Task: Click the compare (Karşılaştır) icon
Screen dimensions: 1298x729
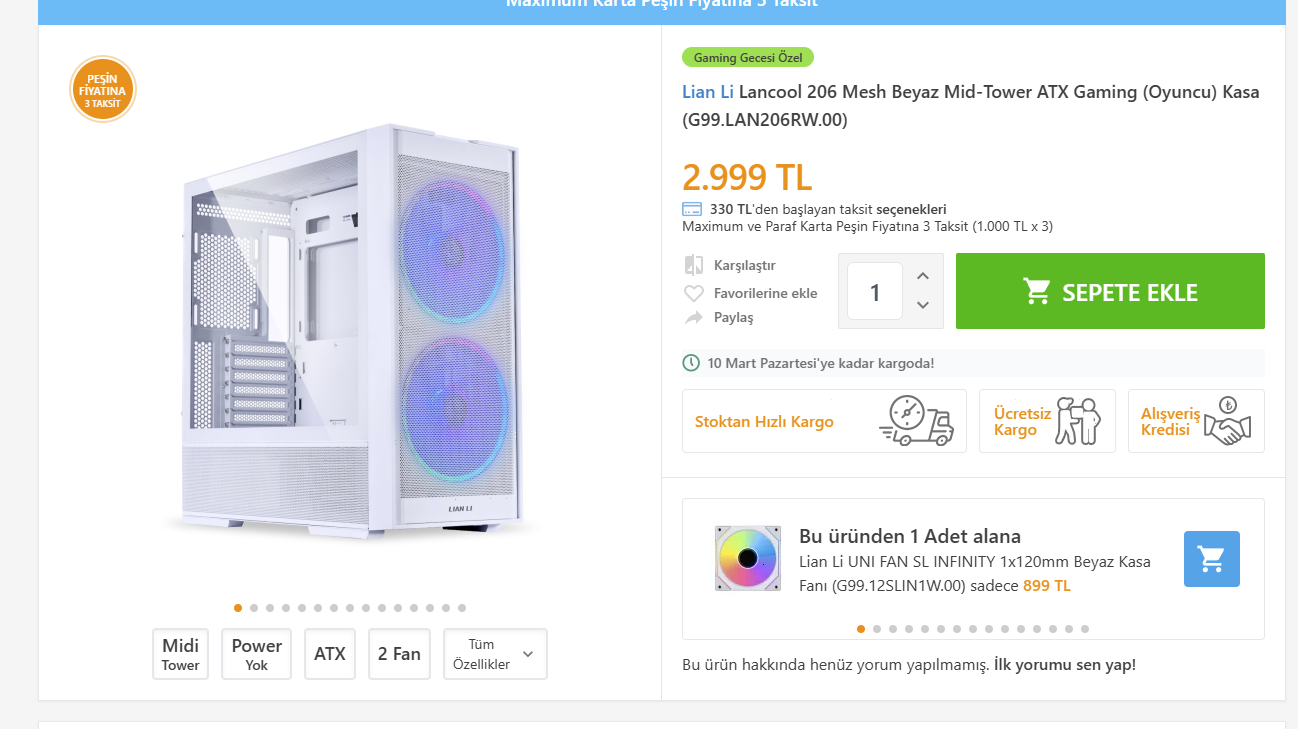Action: click(x=694, y=265)
